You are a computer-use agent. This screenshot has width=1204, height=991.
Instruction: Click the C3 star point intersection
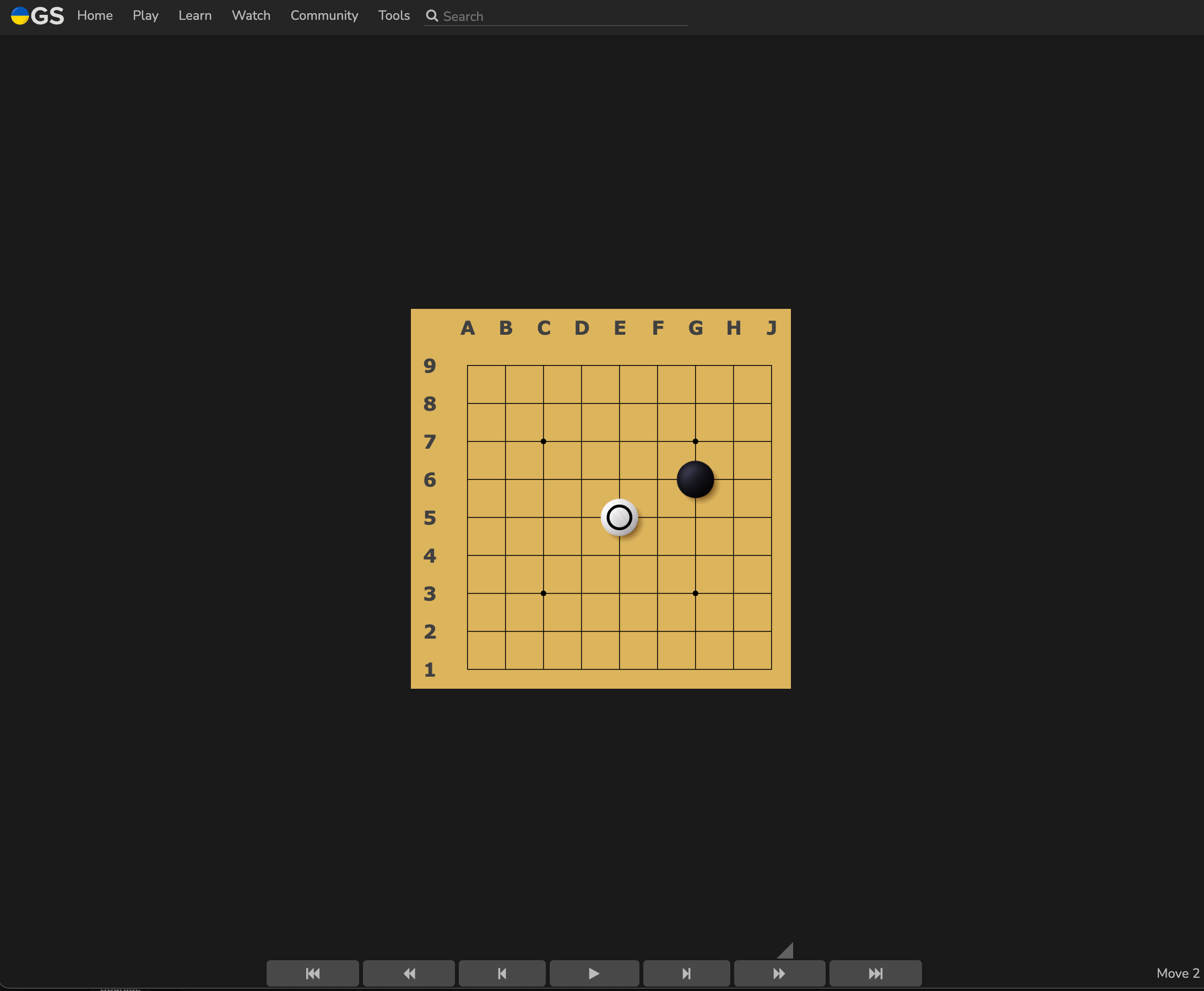(x=543, y=593)
